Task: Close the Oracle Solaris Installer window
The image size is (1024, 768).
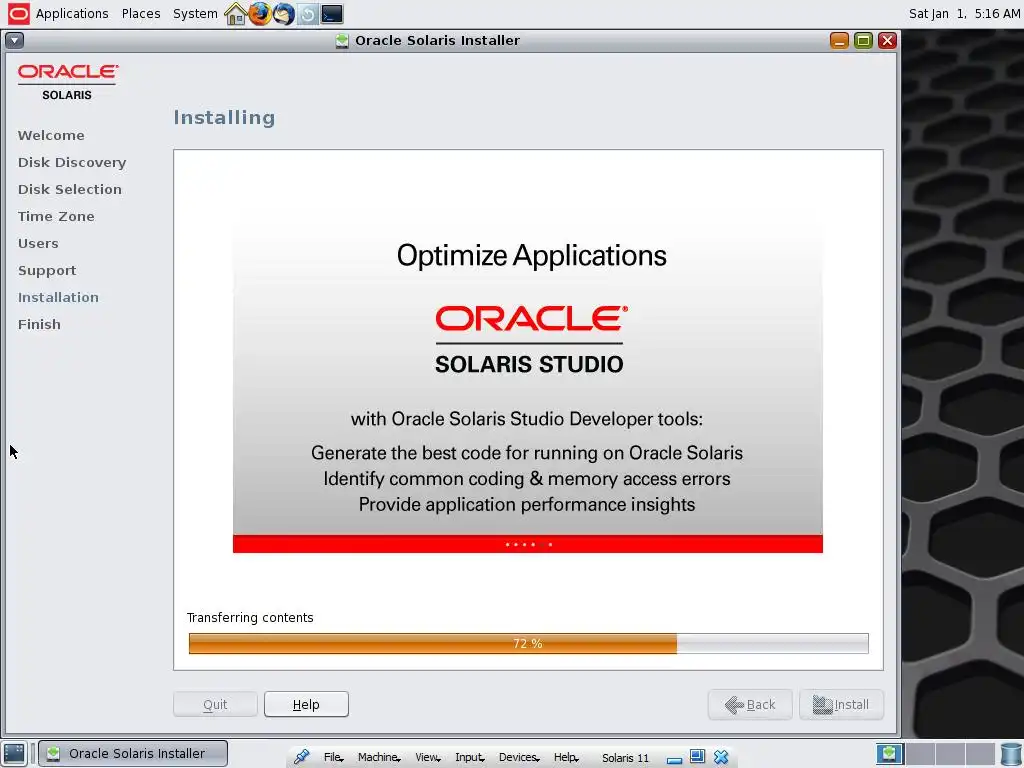Action: (887, 40)
